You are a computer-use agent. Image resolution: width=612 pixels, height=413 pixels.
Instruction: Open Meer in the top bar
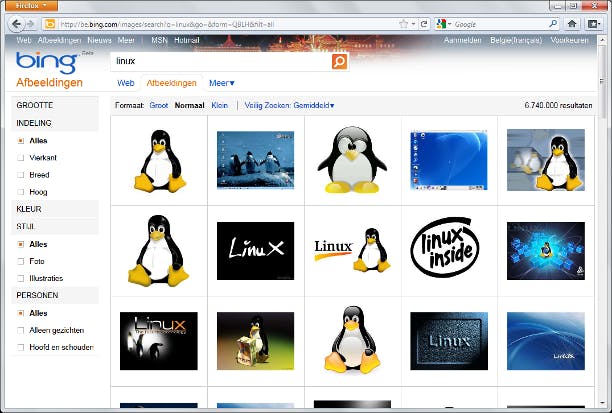coord(126,40)
